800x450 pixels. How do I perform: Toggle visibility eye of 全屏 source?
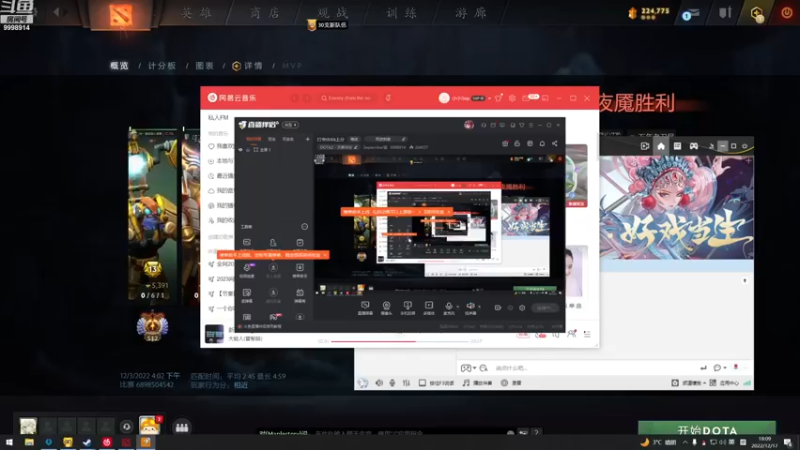[x=241, y=150]
